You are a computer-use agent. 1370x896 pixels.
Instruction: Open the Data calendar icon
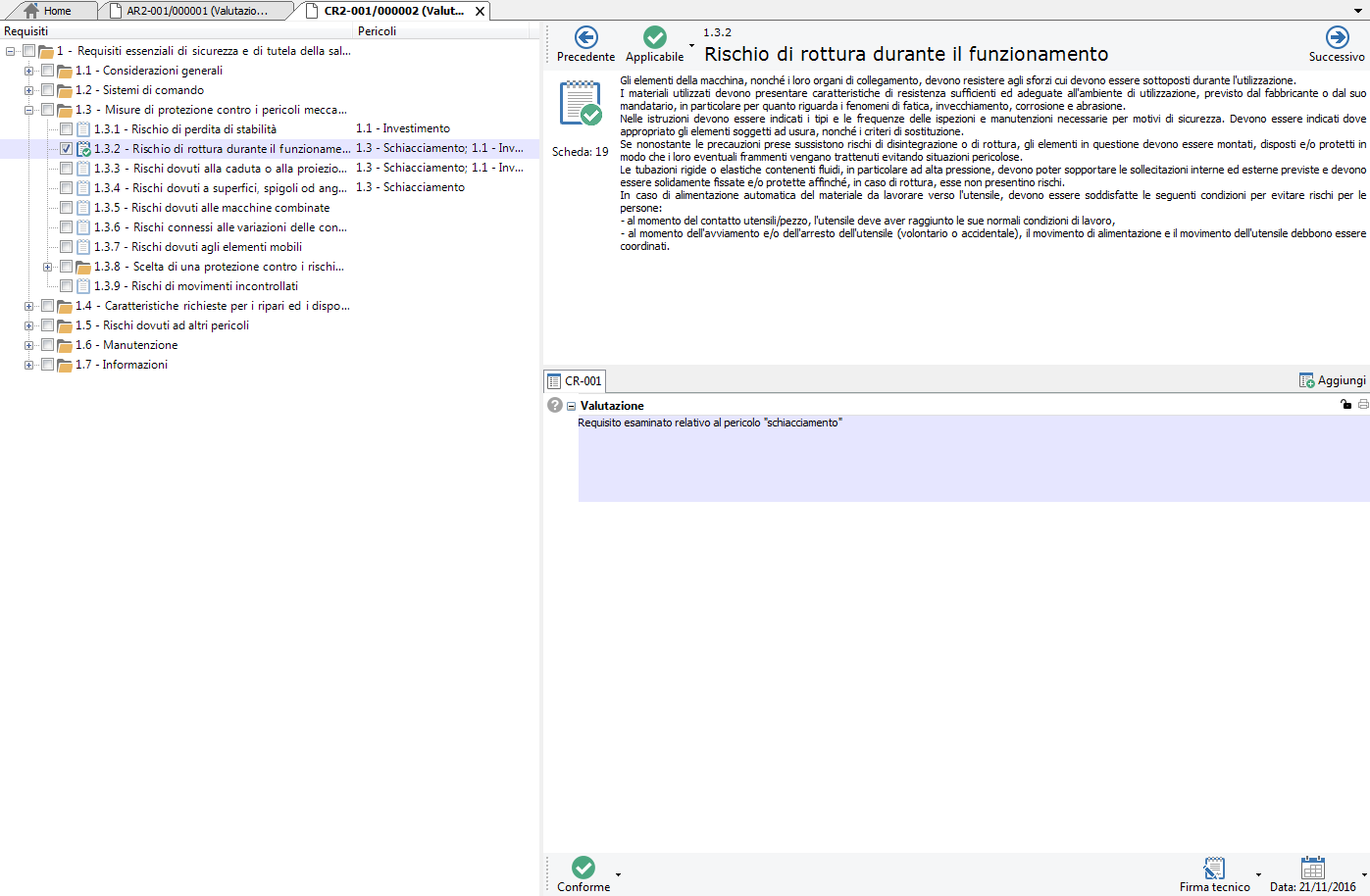click(1312, 868)
